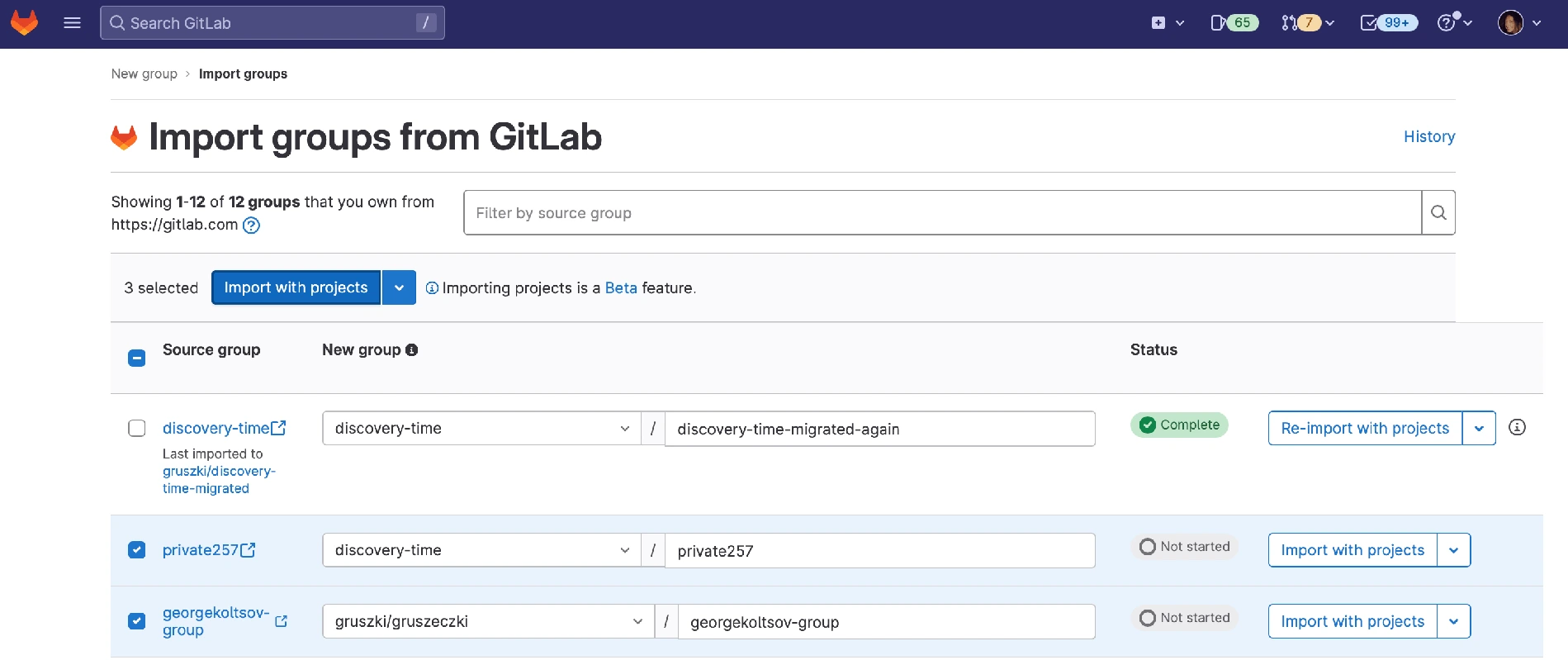Open private257 source group link
Image resolution: width=1568 pixels, height=660 pixels.
209,549
